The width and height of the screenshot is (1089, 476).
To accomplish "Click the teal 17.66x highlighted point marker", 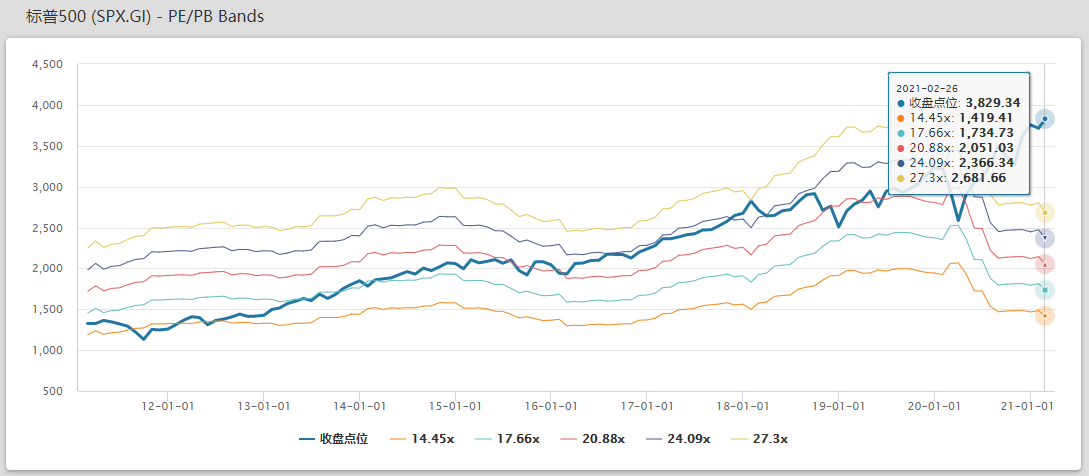I will click(1044, 290).
